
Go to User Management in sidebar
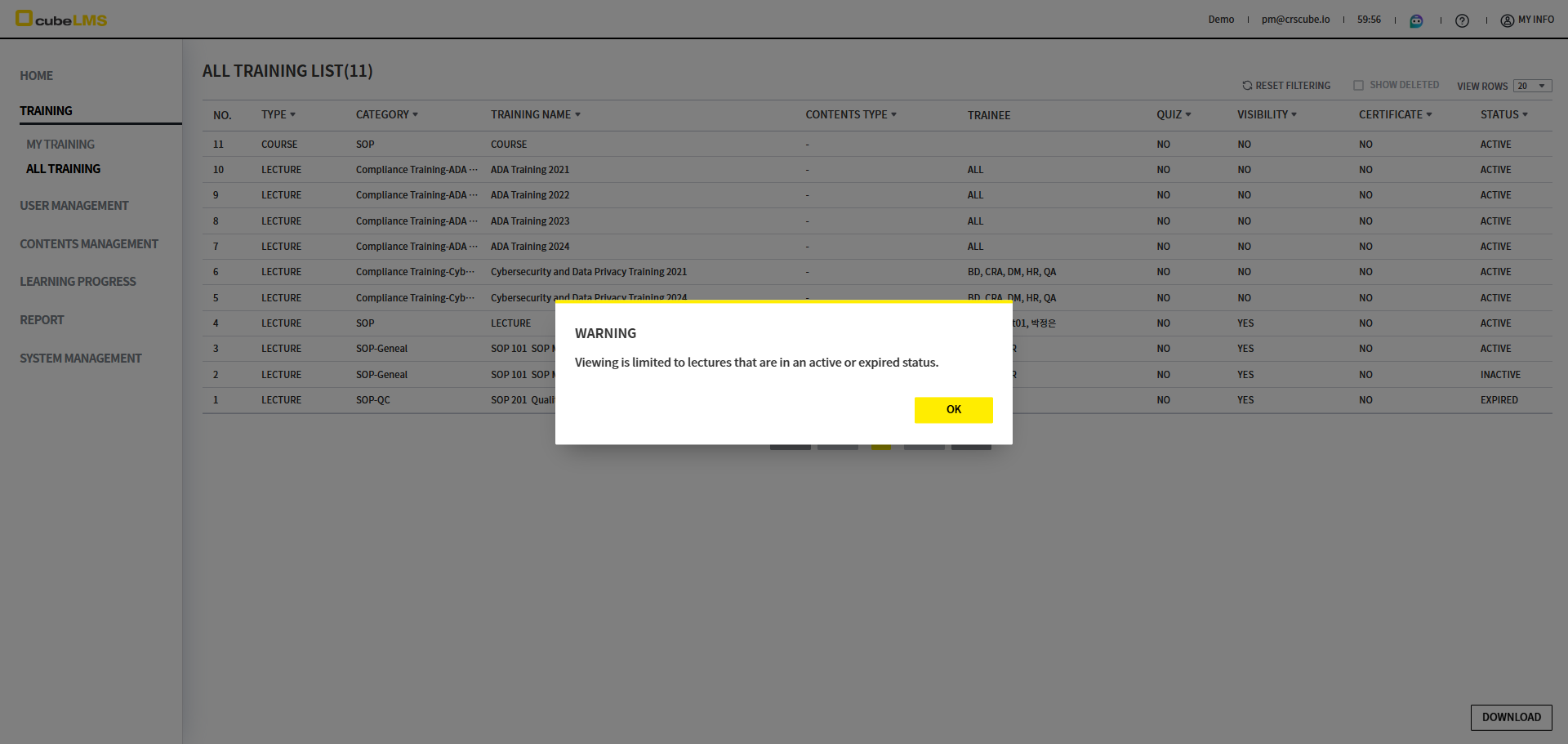(74, 206)
